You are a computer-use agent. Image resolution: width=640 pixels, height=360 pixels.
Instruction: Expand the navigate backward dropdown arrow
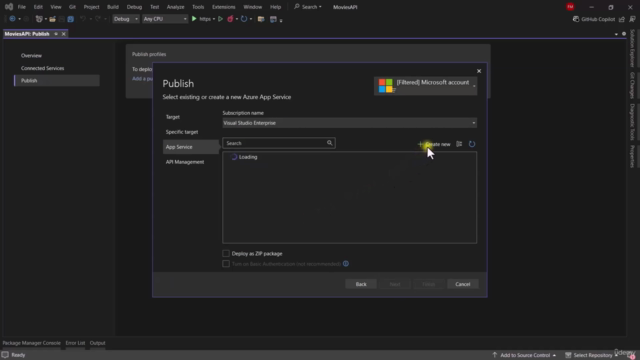tap(19, 19)
